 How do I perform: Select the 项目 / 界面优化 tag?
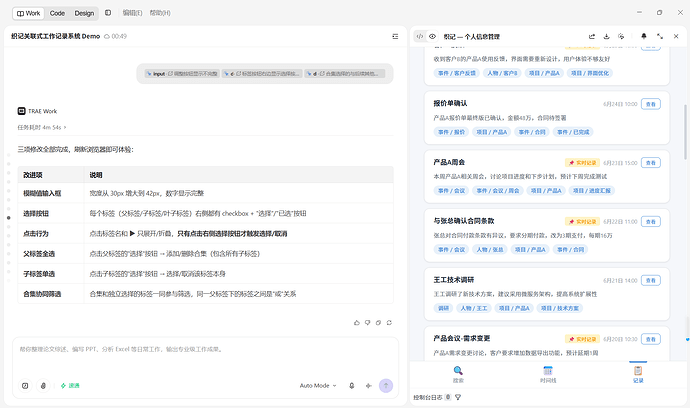click(x=590, y=73)
